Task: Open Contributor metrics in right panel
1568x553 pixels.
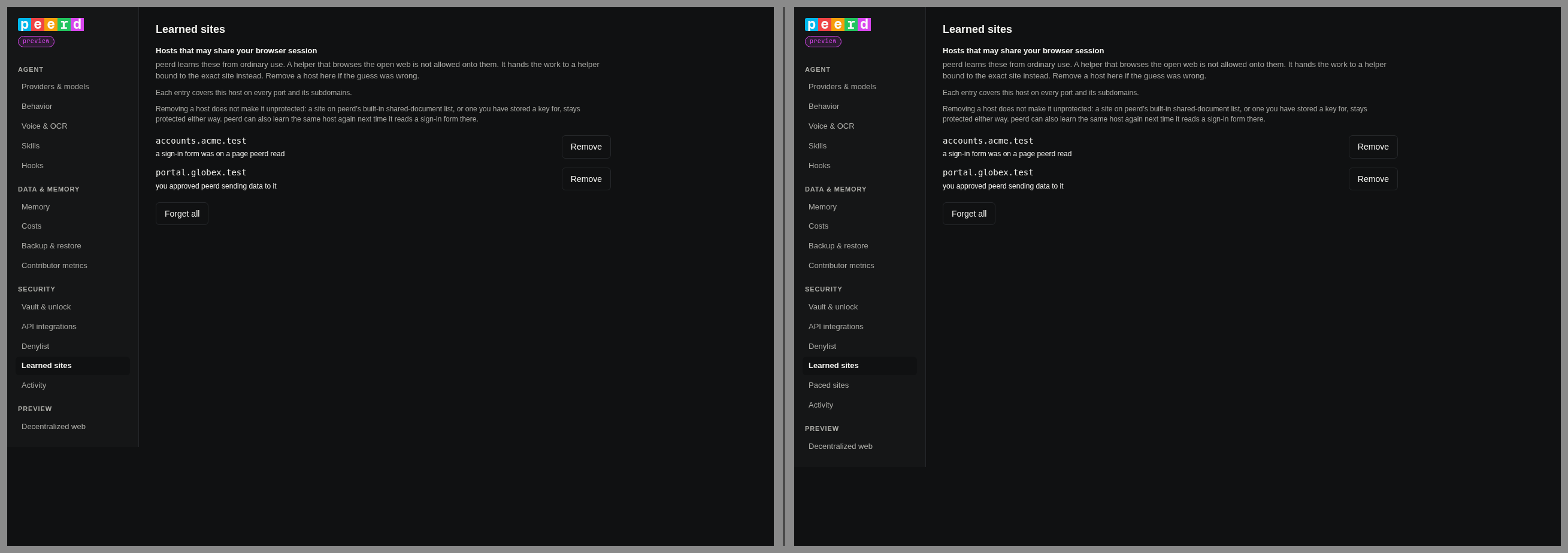Action: [859, 266]
